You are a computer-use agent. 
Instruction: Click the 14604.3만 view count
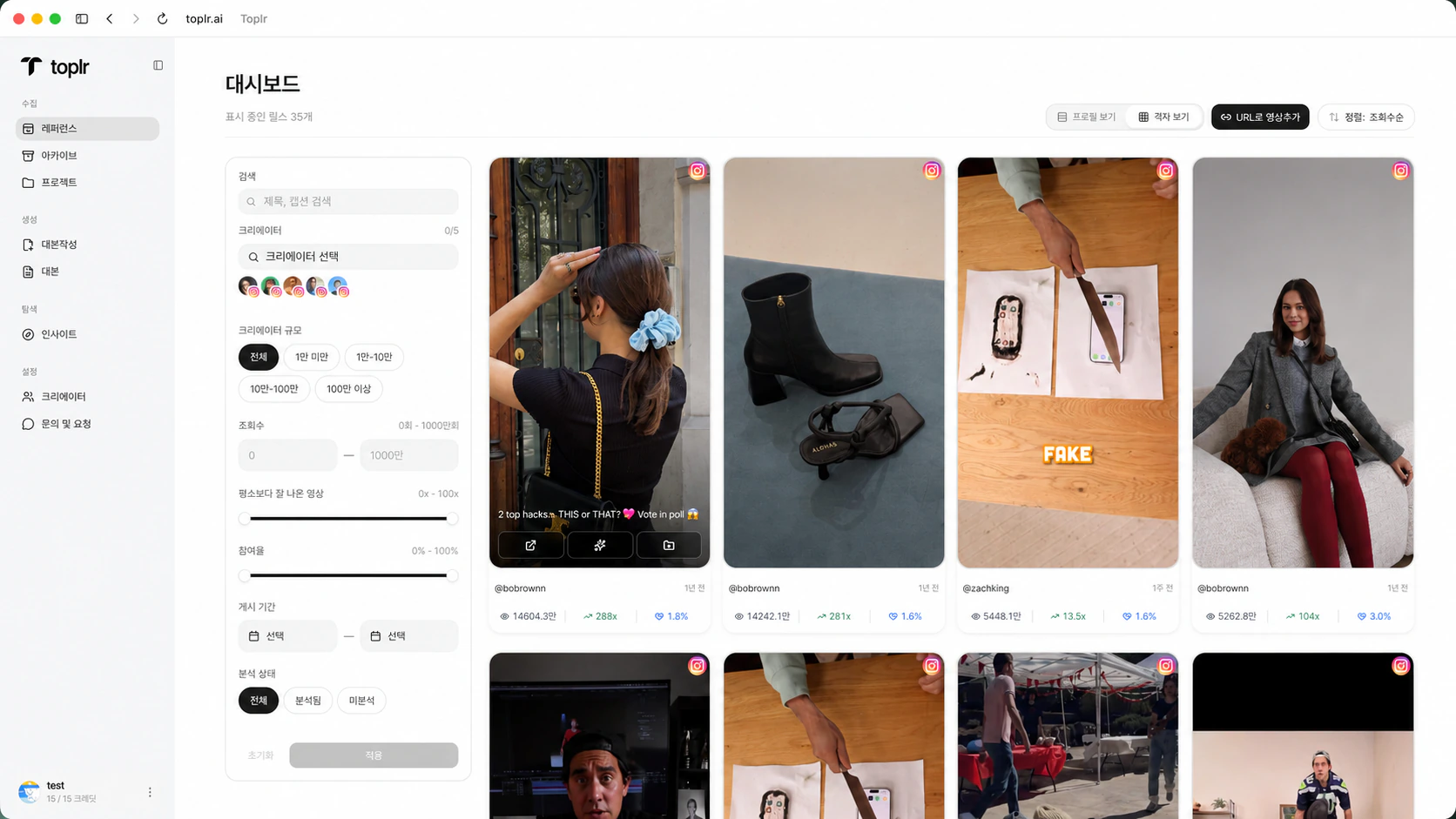528,616
